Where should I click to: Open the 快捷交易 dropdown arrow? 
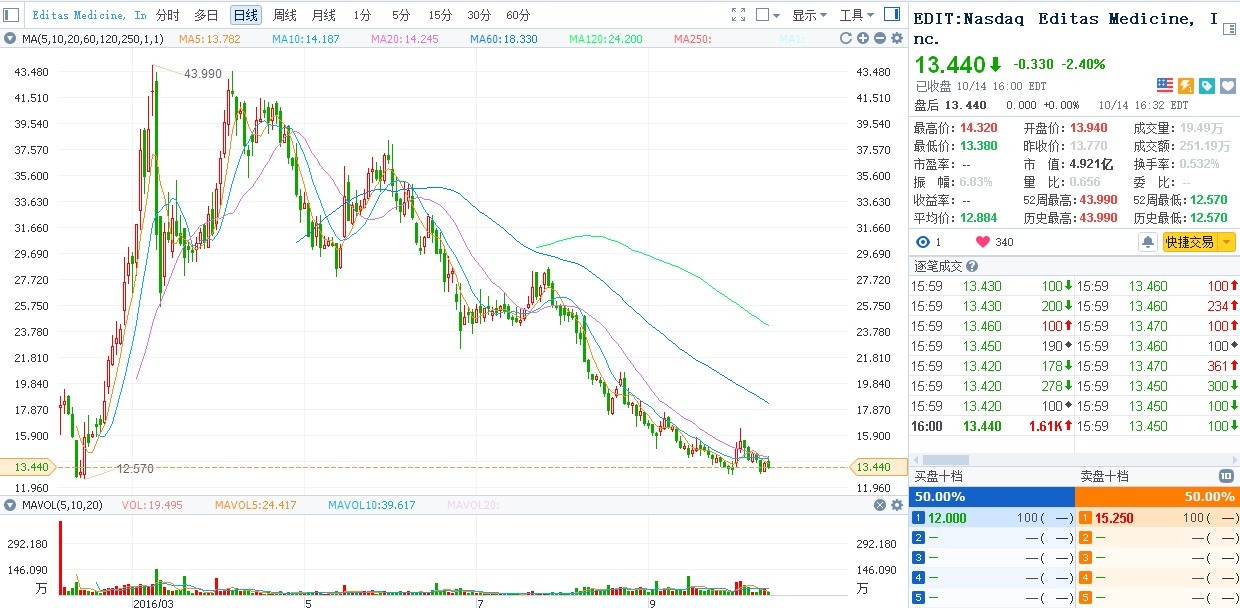[1226, 242]
